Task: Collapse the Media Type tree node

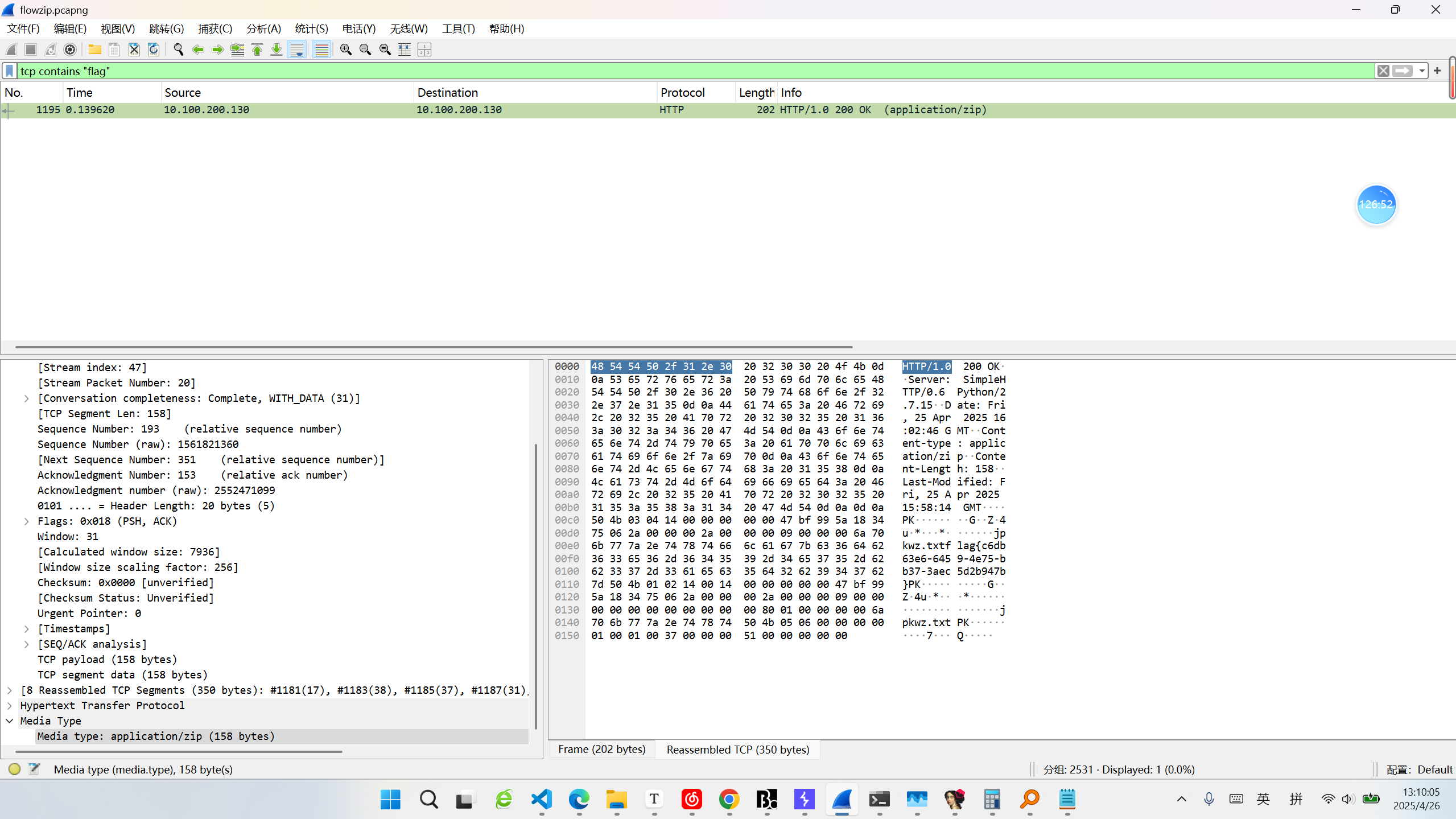Action: point(10,721)
